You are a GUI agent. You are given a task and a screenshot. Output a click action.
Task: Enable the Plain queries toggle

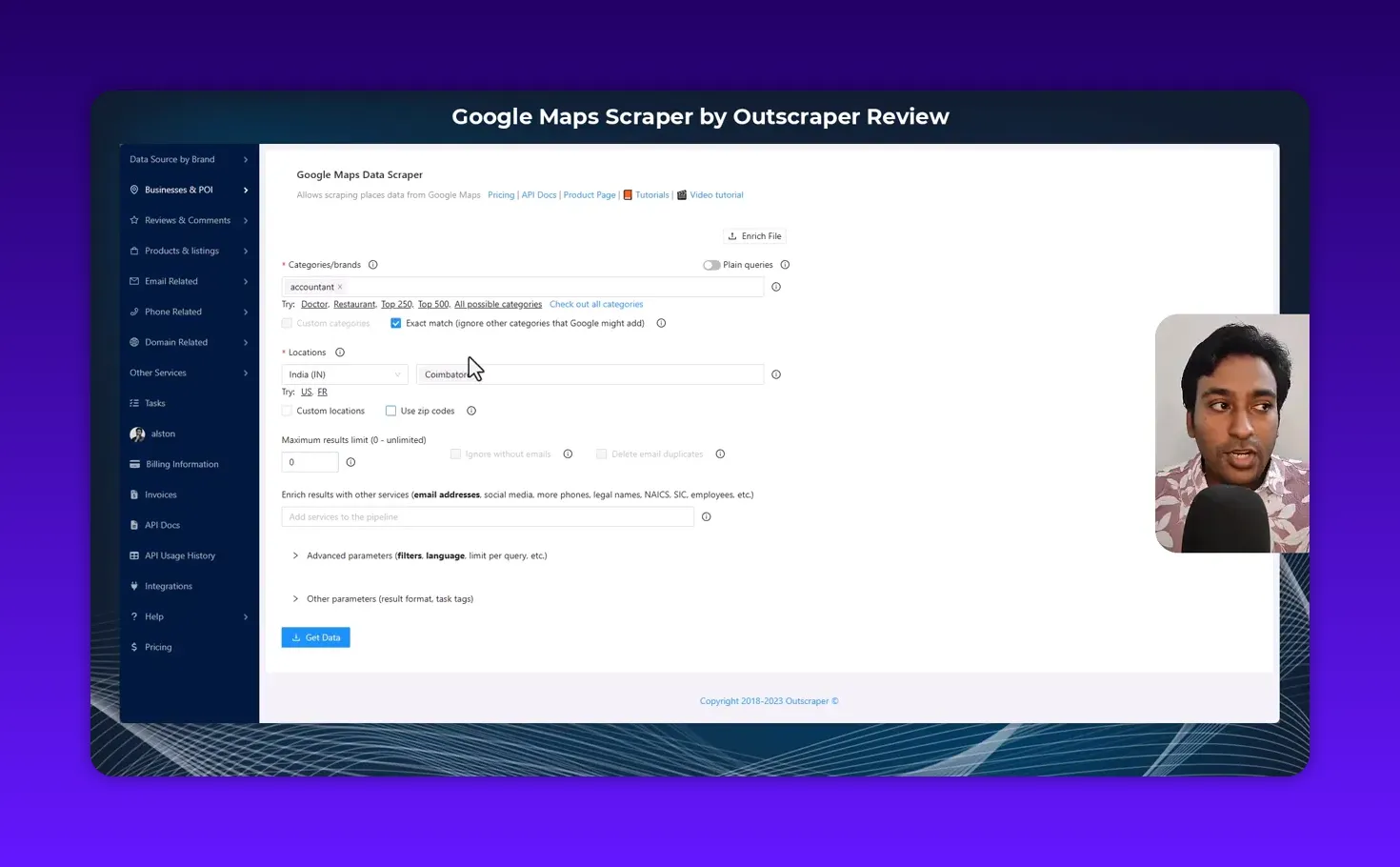coord(711,264)
